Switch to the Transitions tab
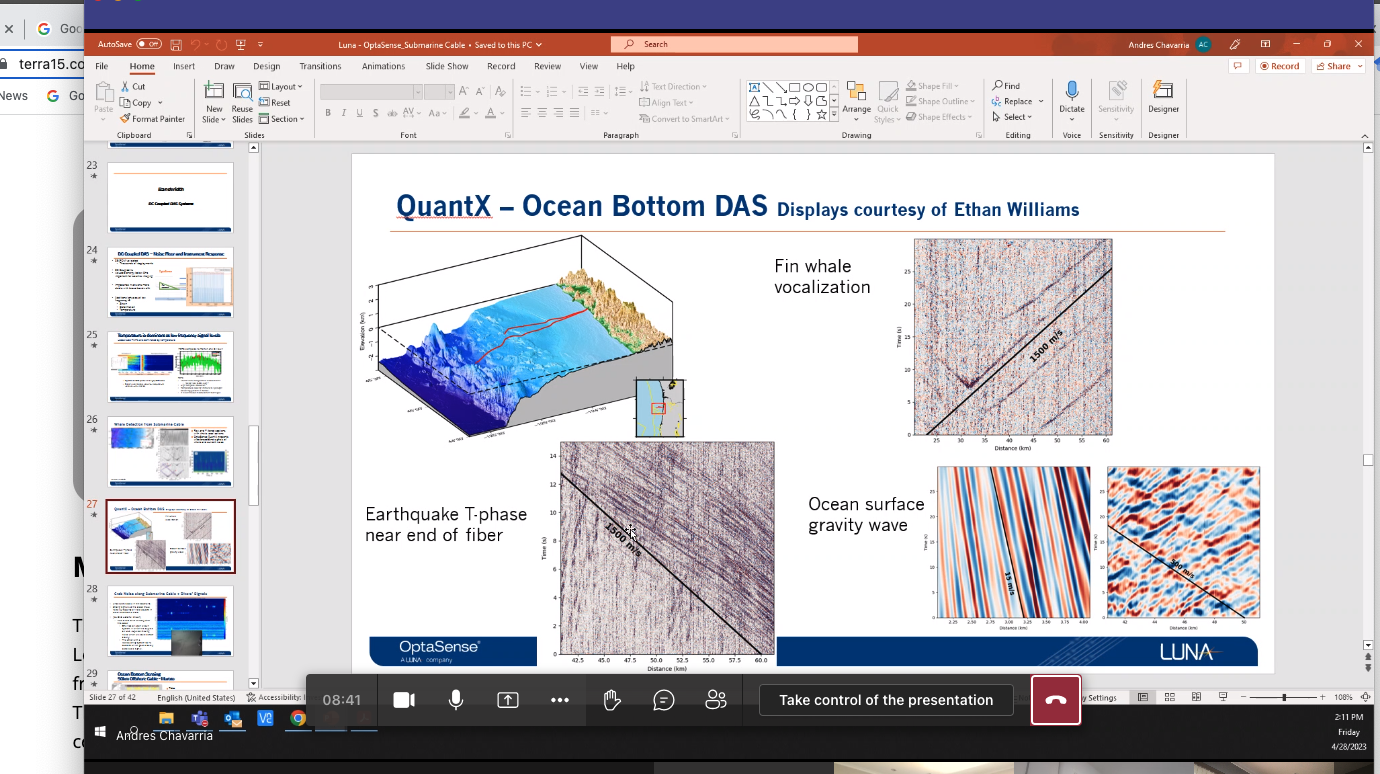 (x=321, y=66)
